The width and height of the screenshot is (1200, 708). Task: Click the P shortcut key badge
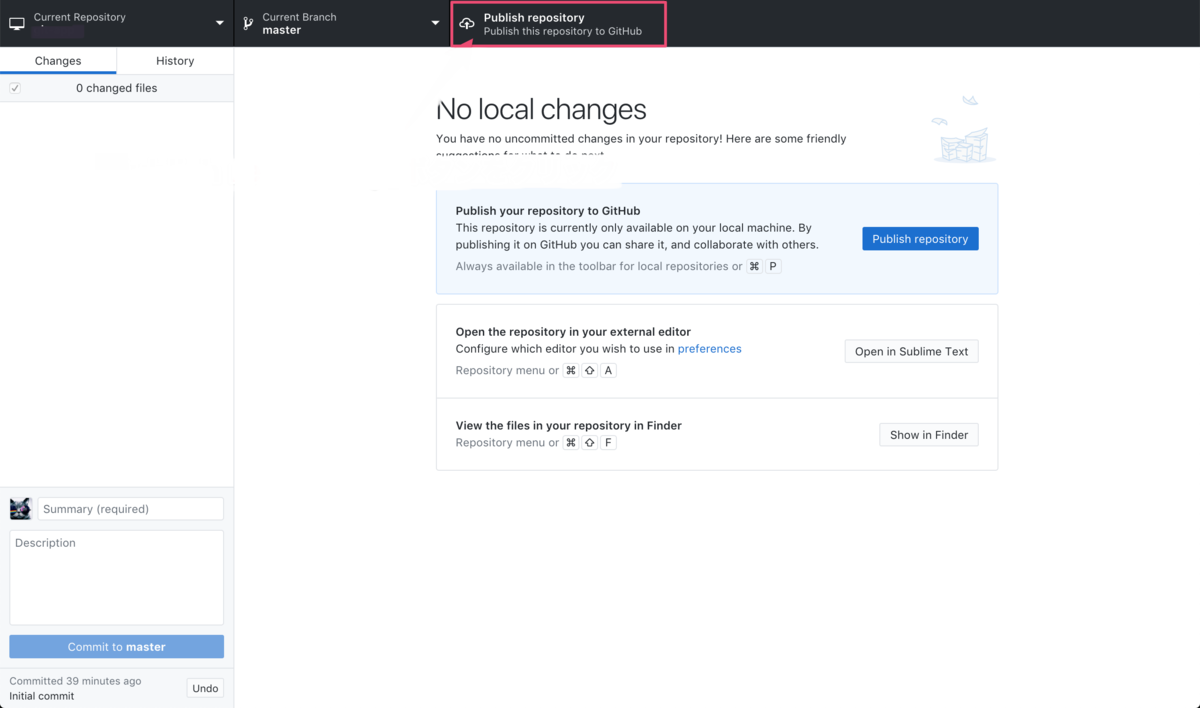773,267
